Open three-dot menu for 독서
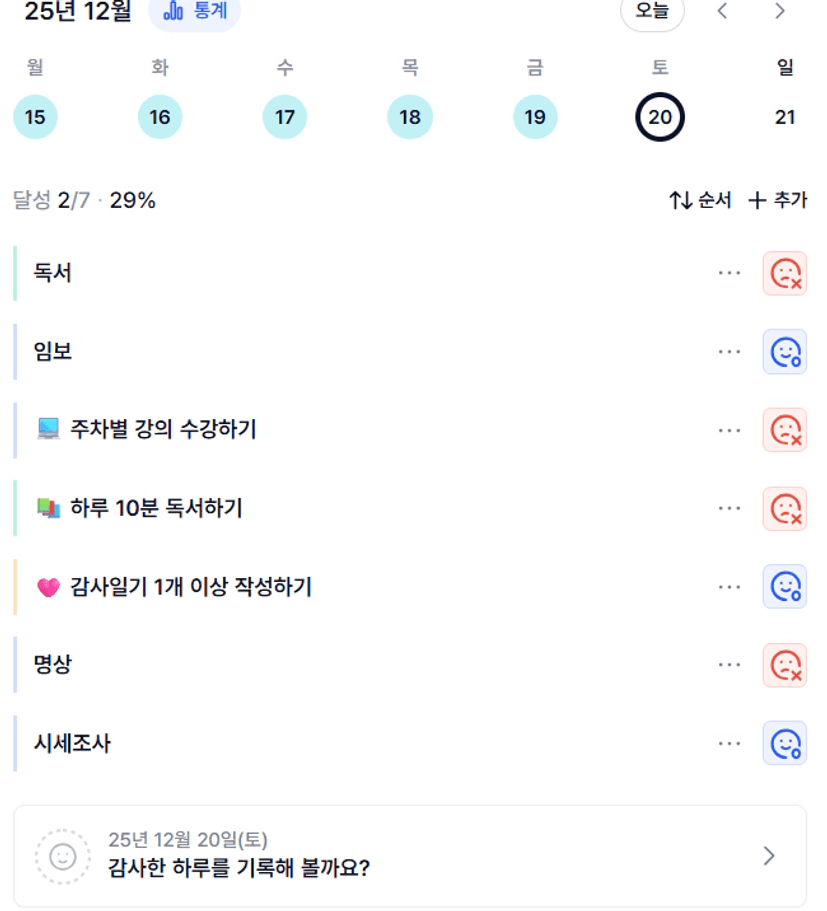The width and height of the screenshot is (827, 911). (x=730, y=273)
